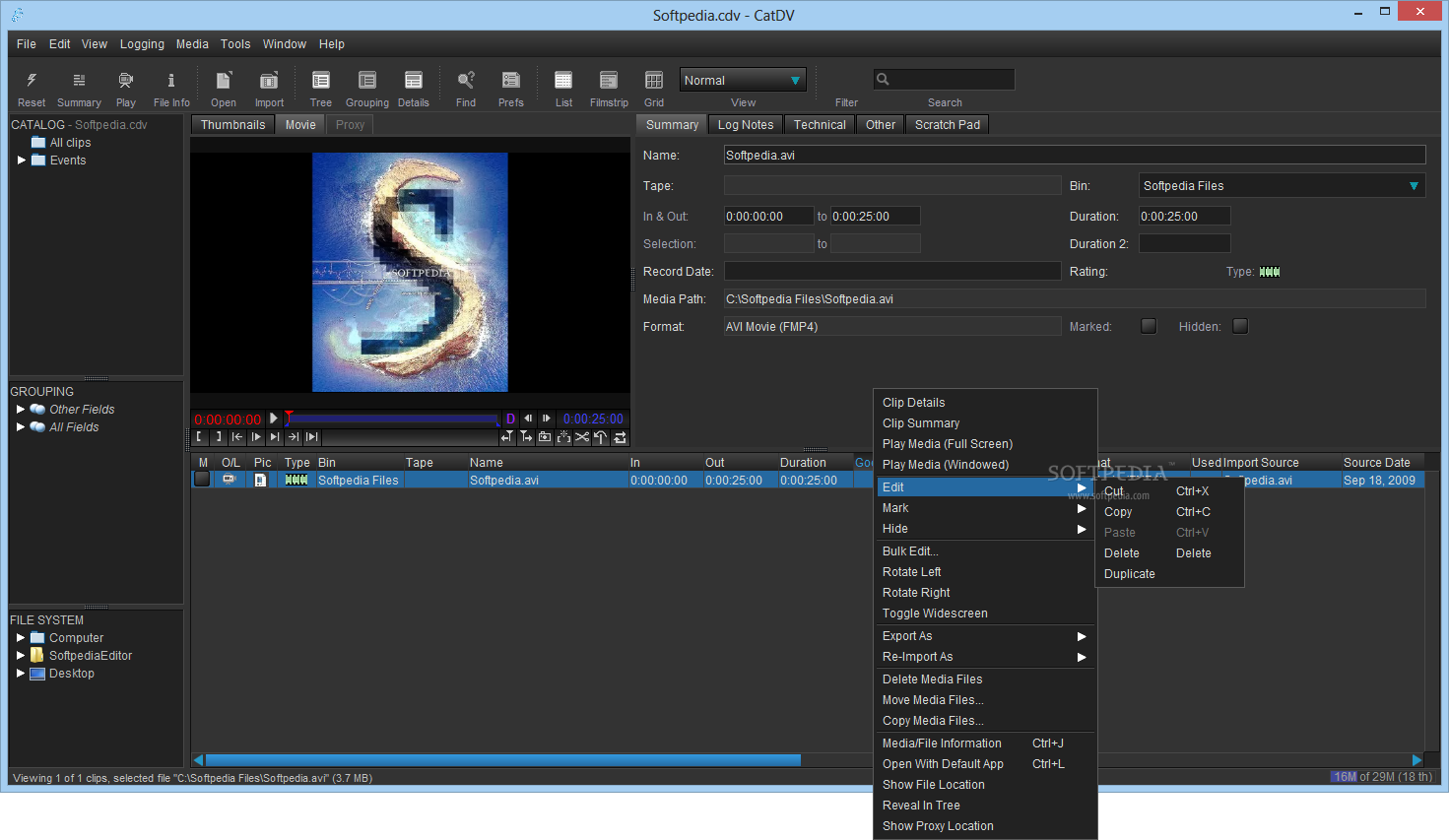Image resolution: width=1449 pixels, height=840 pixels.
Task: Toggle the Details panel icon
Action: (x=414, y=80)
